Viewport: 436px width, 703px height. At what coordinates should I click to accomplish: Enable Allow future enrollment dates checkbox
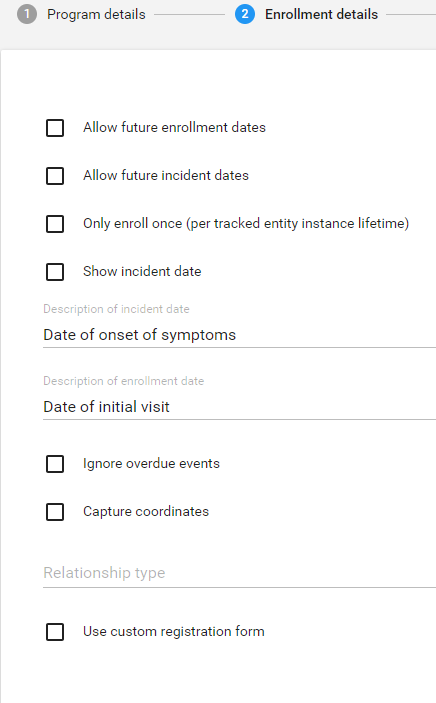(x=55, y=128)
